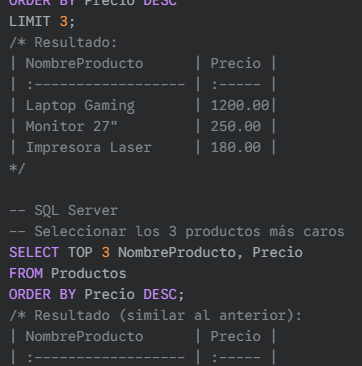362x366 pixels.
Task: Click the Productos table name
Action: coord(89,273)
